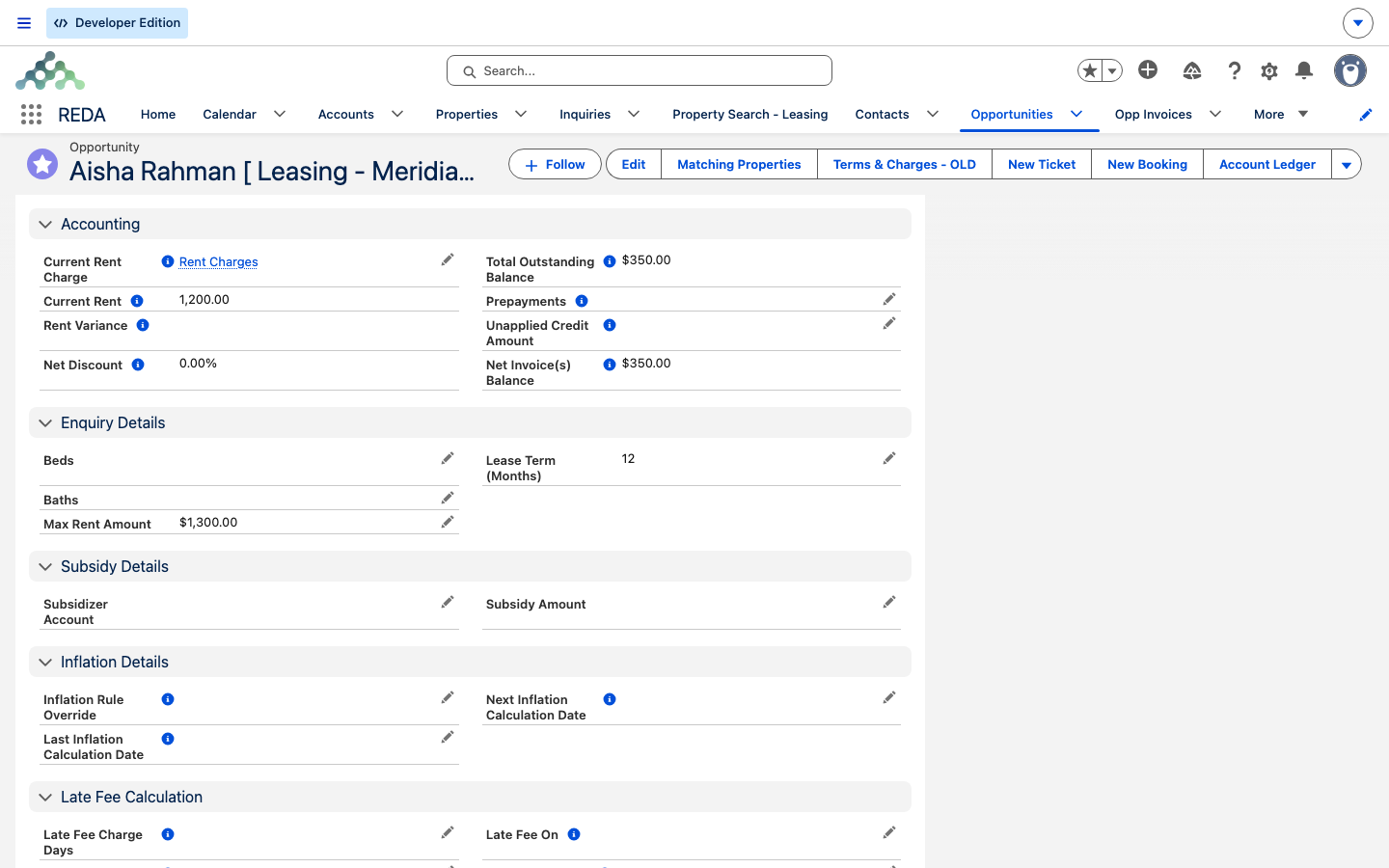Click the favorites star icon

tap(1090, 70)
